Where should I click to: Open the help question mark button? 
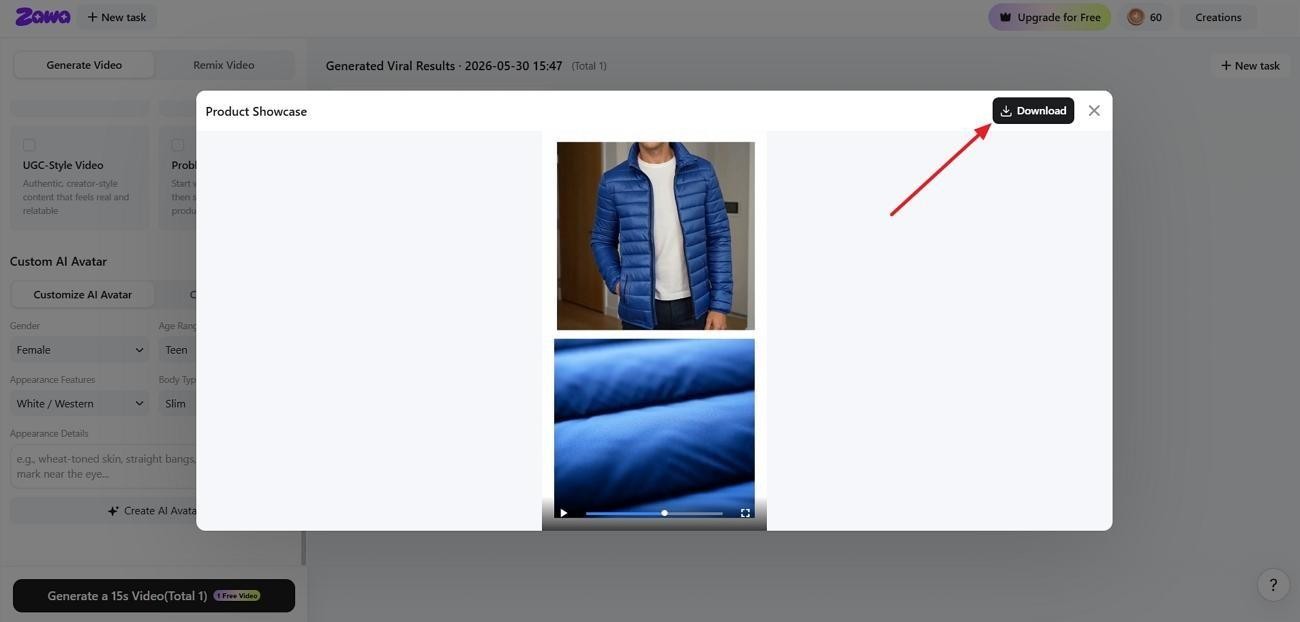point(1273,585)
